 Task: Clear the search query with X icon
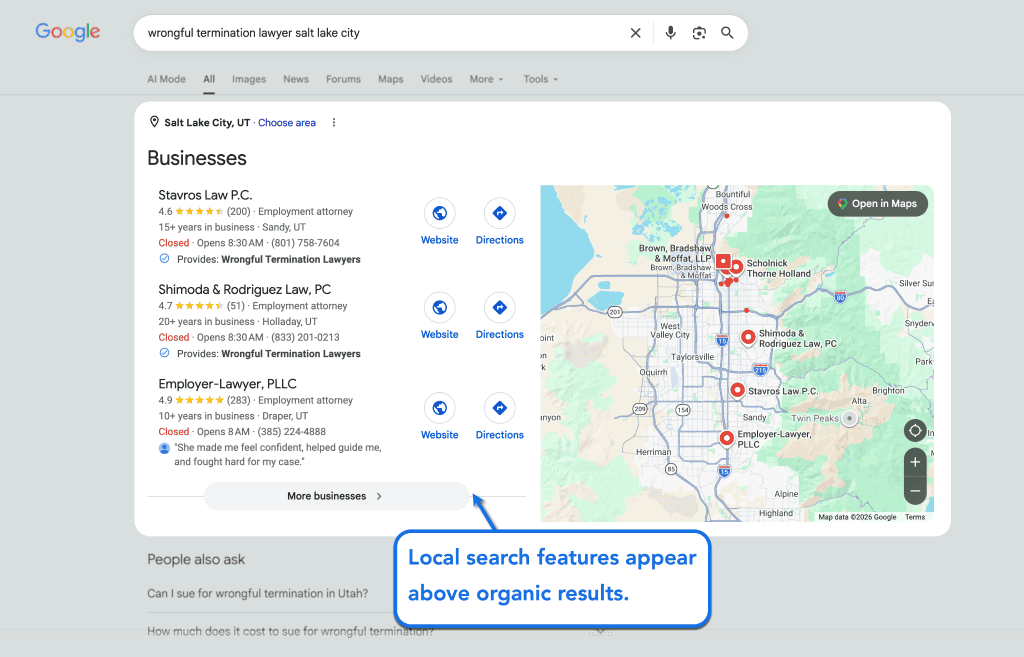pos(635,33)
